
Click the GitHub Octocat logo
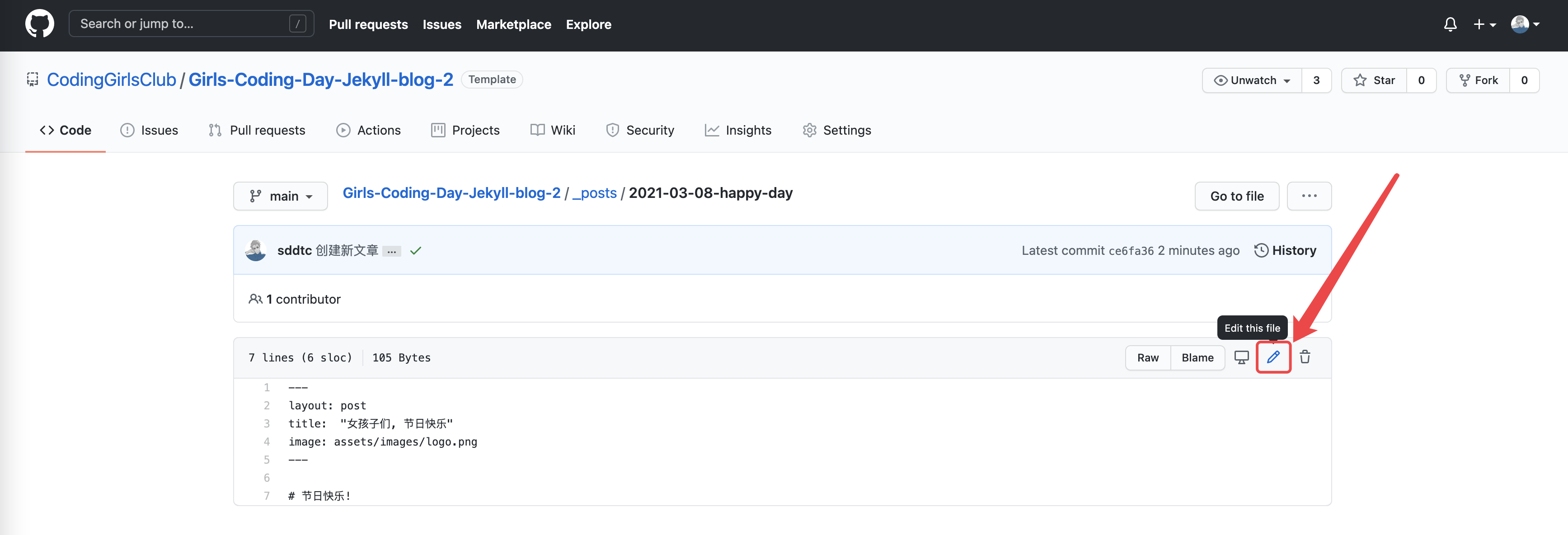[40, 24]
